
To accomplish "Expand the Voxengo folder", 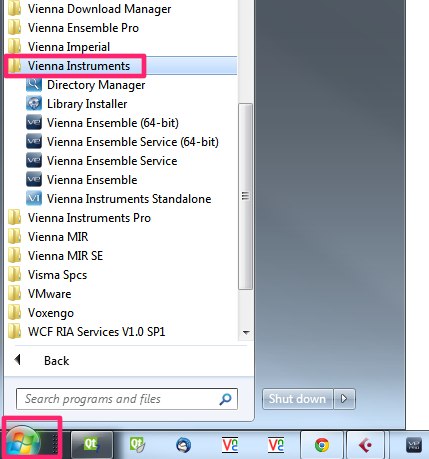I will click(41, 313).
